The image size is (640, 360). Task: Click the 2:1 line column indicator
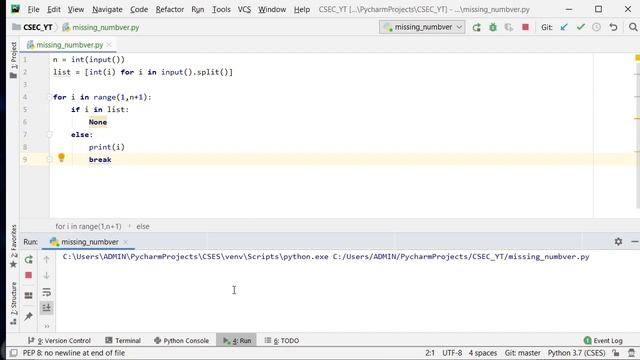pos(430,353)
